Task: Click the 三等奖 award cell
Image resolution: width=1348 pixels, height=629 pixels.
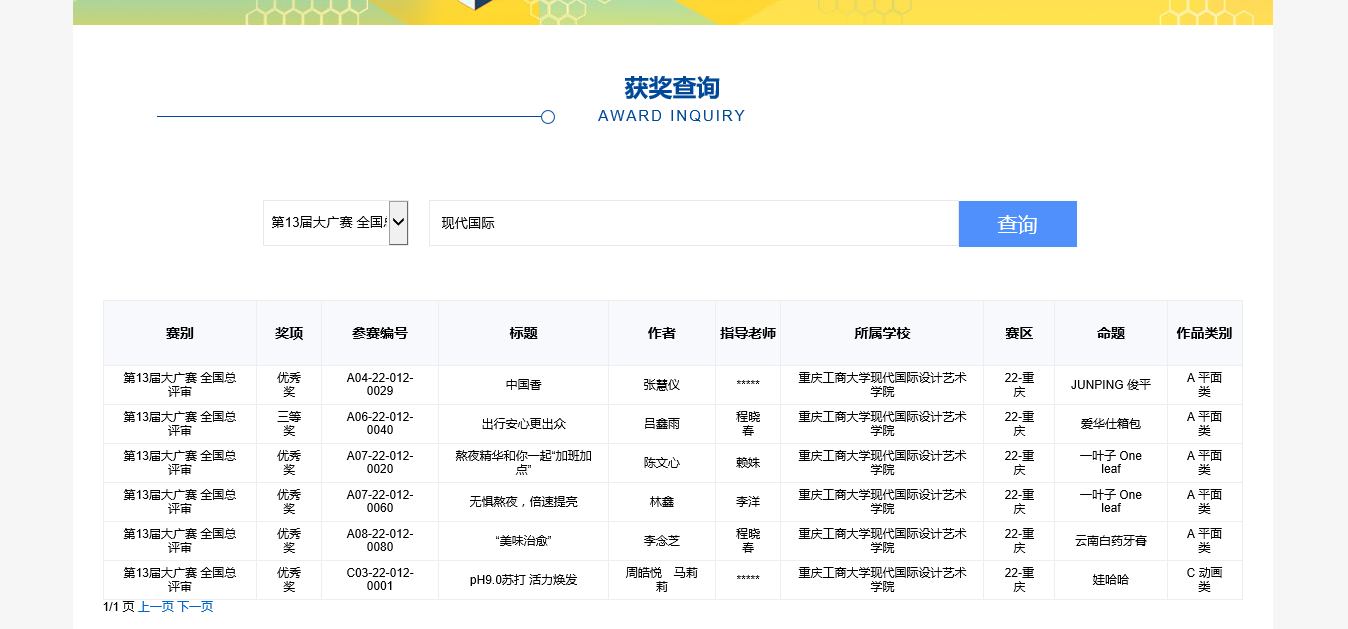Action: [289, 423]
